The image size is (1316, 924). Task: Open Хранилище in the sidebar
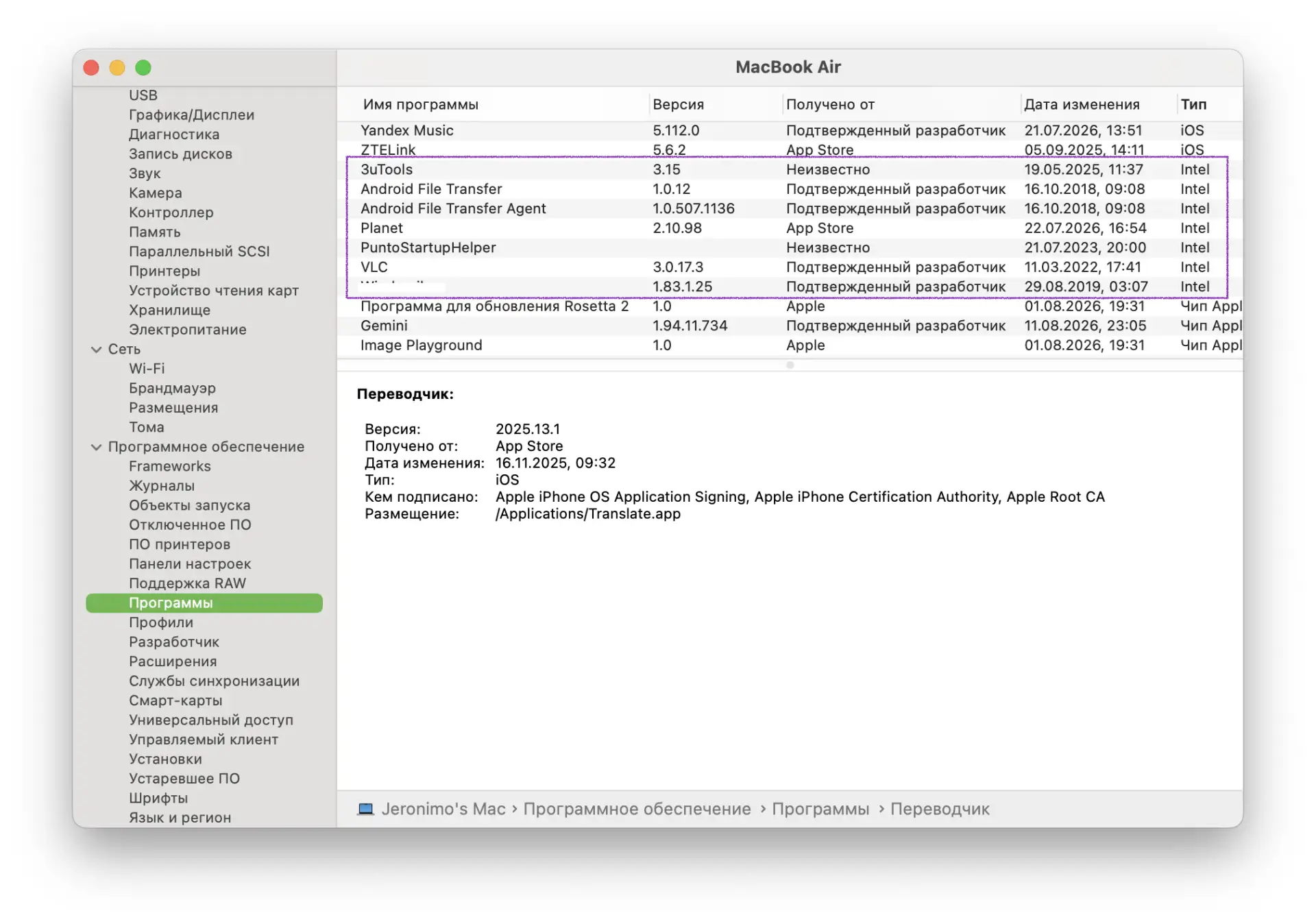(x=169, y=311)
